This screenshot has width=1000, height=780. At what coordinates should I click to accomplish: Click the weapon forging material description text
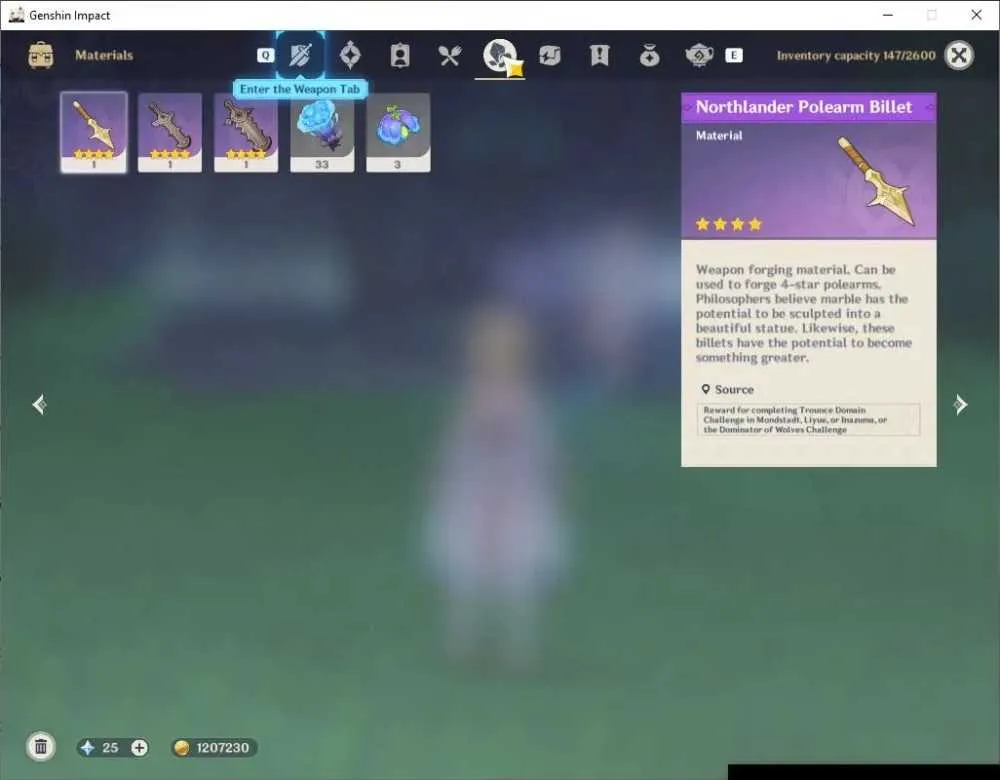pos(804,314)
